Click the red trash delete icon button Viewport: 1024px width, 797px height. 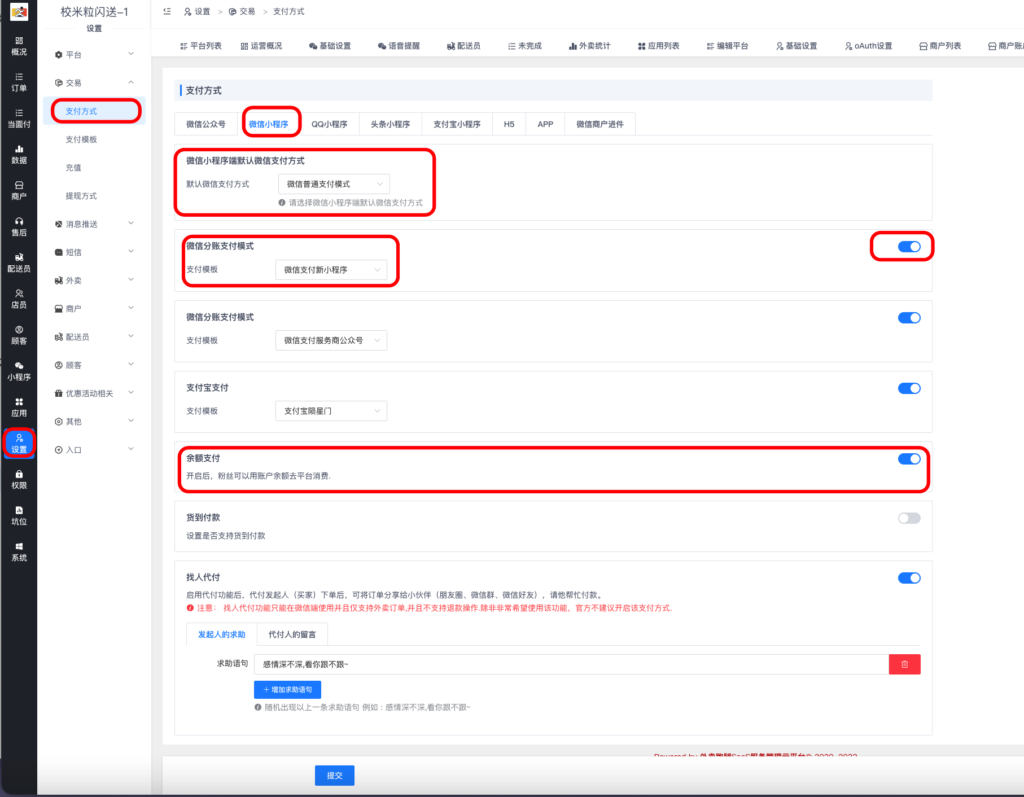(x=904, y=664)
